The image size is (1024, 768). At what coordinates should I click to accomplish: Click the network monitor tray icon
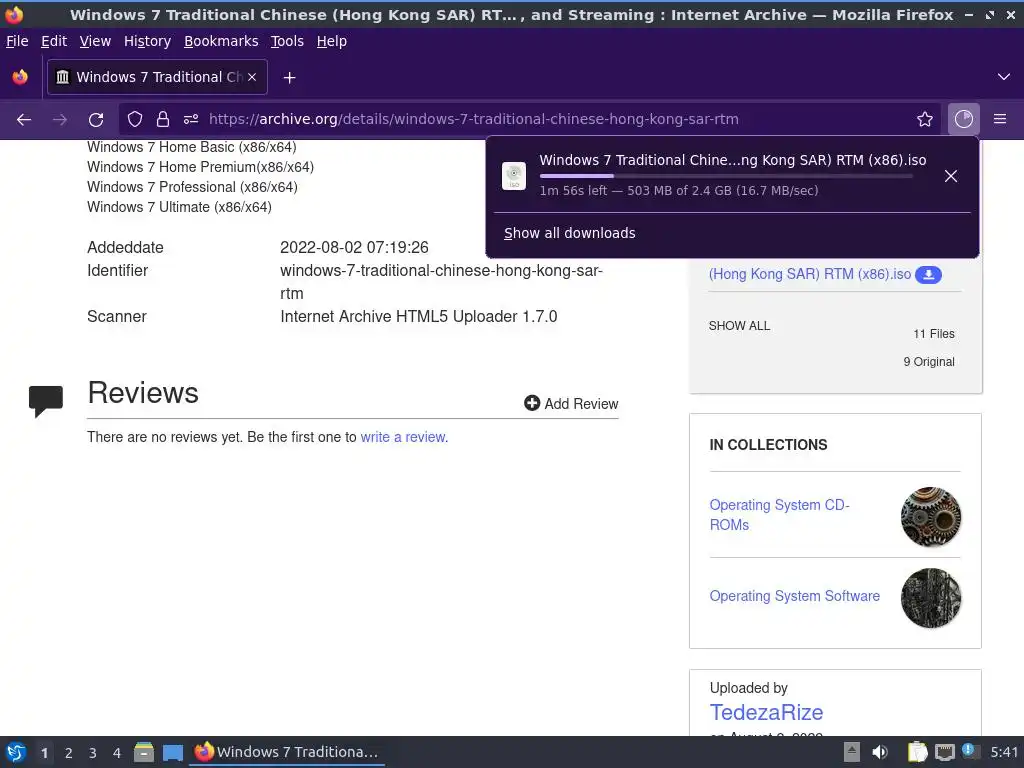click(944, 752)
